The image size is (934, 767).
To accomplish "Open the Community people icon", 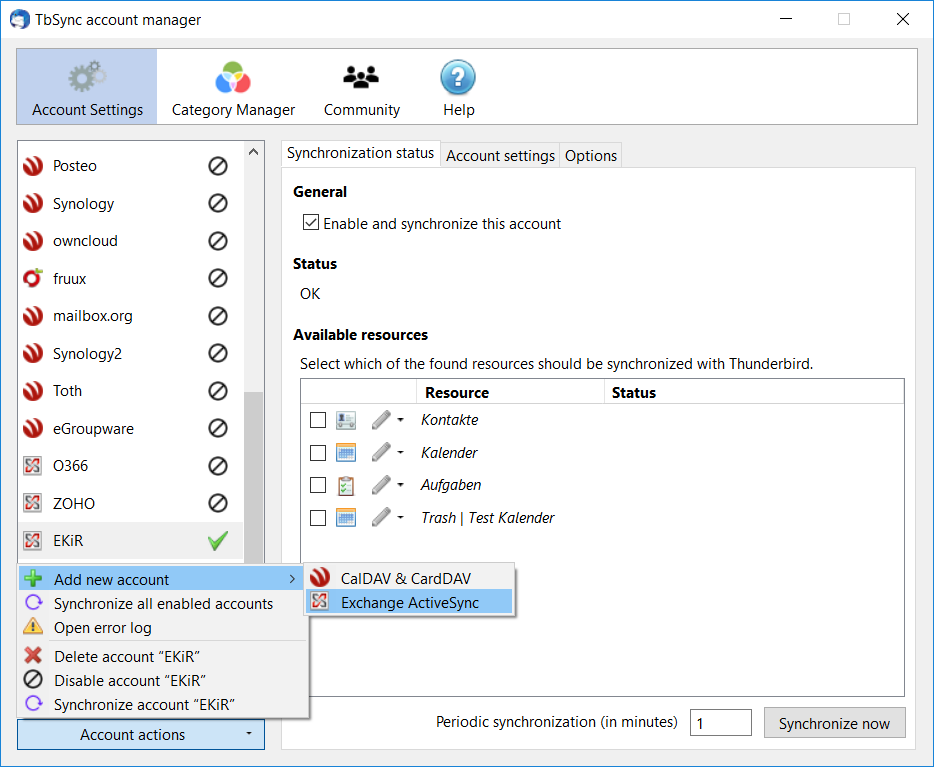I will pos(361,77).
